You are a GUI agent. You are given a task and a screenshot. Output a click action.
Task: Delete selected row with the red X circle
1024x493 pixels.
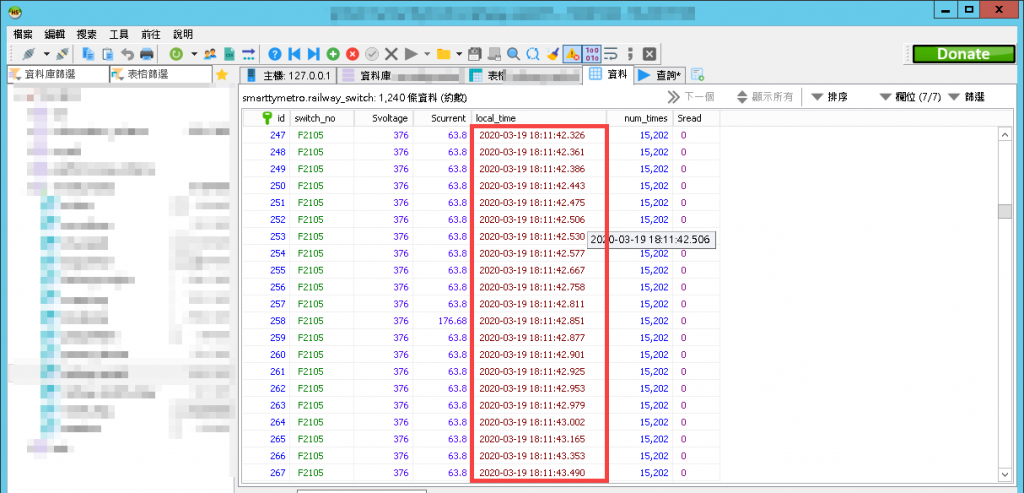coord(353,54)
